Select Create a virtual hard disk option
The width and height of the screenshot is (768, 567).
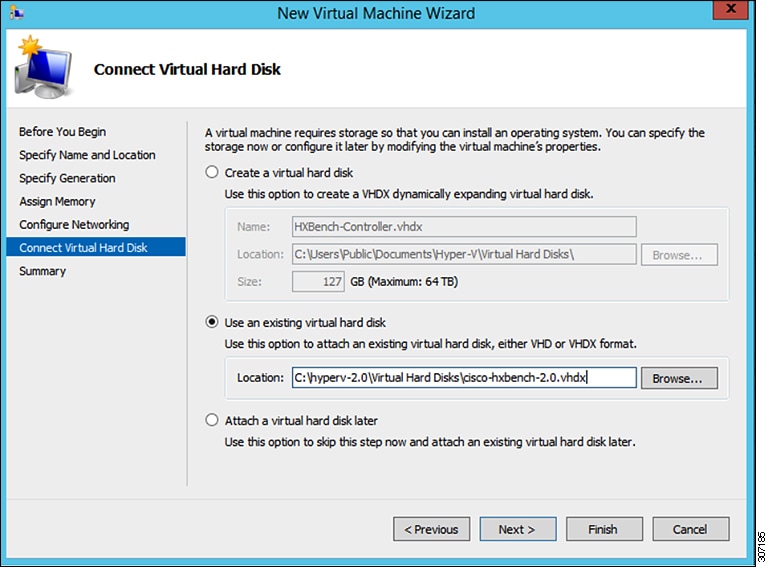pos(212,173)
